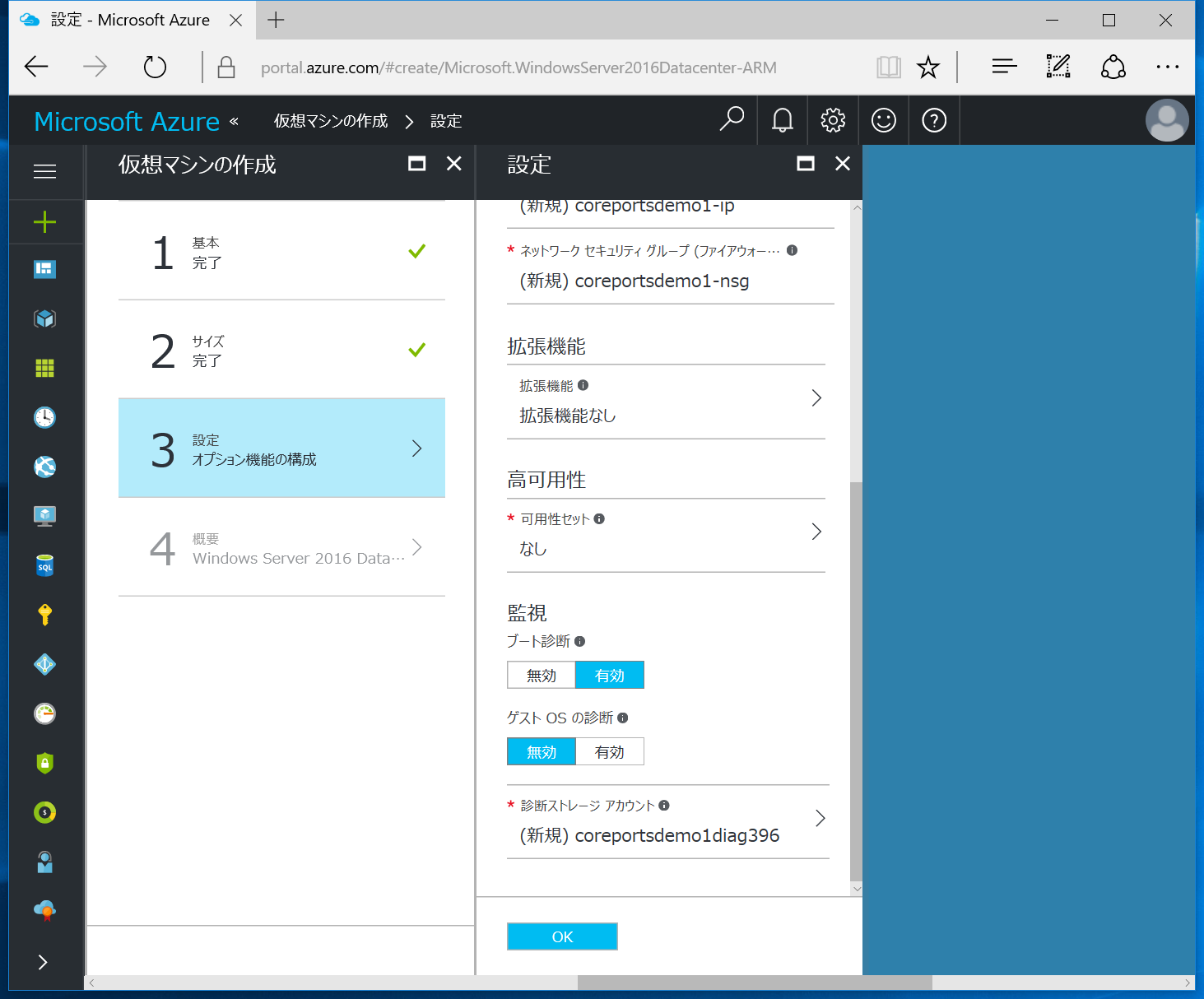Viewport: 1204px width, 999px height.
Task: Open the browser Hub icon
Action: (x=1004, y=67)
